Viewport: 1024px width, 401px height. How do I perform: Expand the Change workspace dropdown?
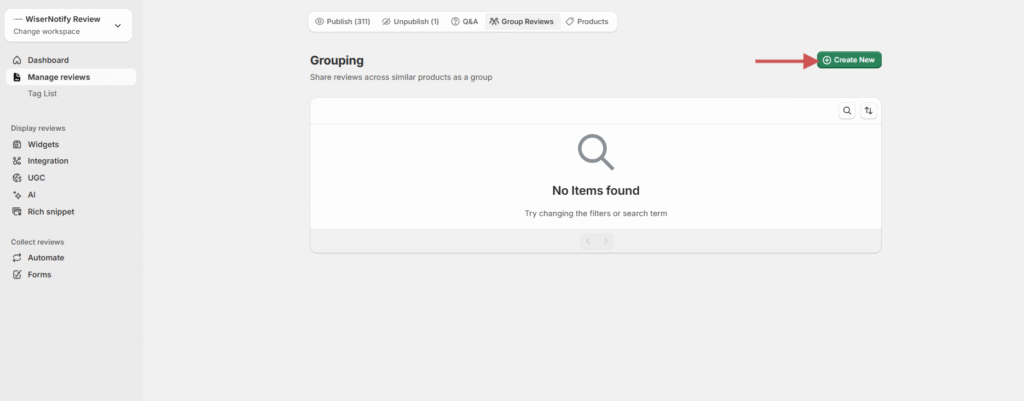pyautogui.click(x=118, y=25)
